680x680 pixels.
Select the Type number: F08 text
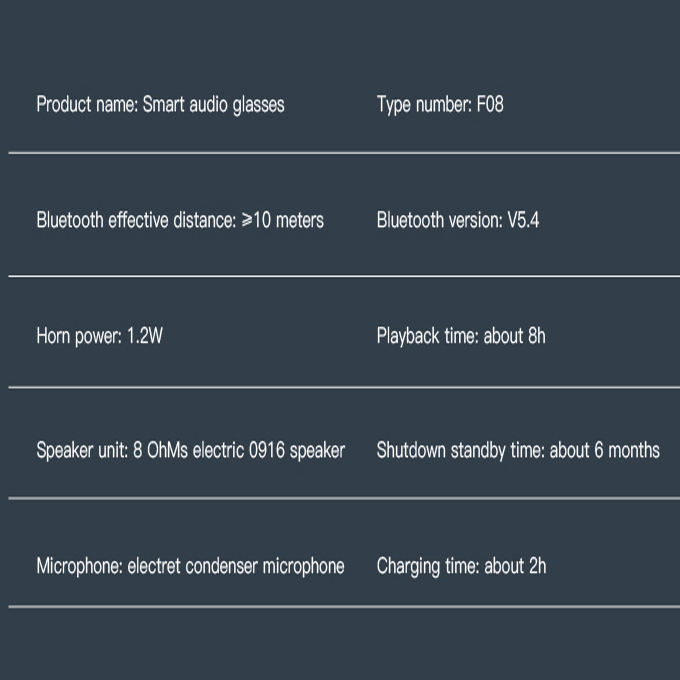pos(440,105)
